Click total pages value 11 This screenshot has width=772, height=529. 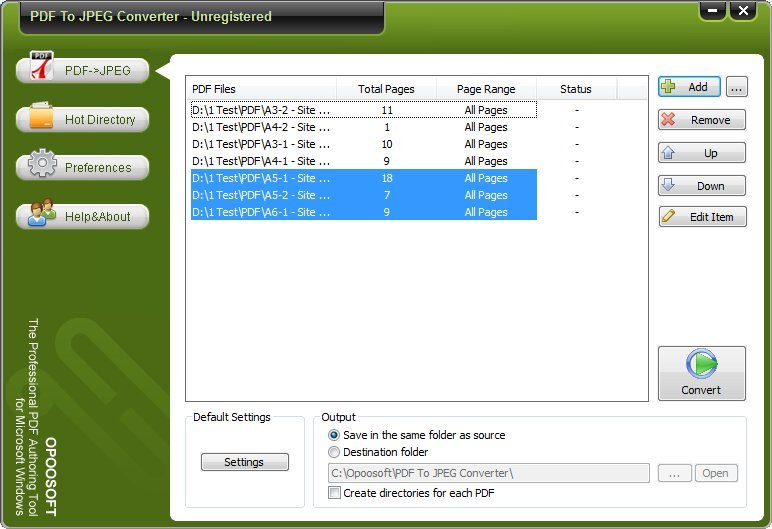387,110
